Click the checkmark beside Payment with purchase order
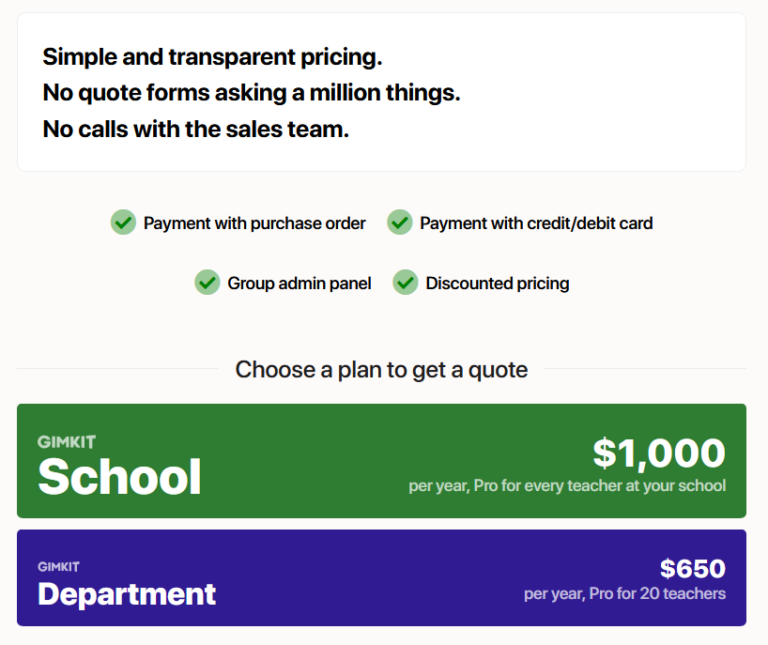The height and width of the screenshot is (645, 768). coord(123,223)
